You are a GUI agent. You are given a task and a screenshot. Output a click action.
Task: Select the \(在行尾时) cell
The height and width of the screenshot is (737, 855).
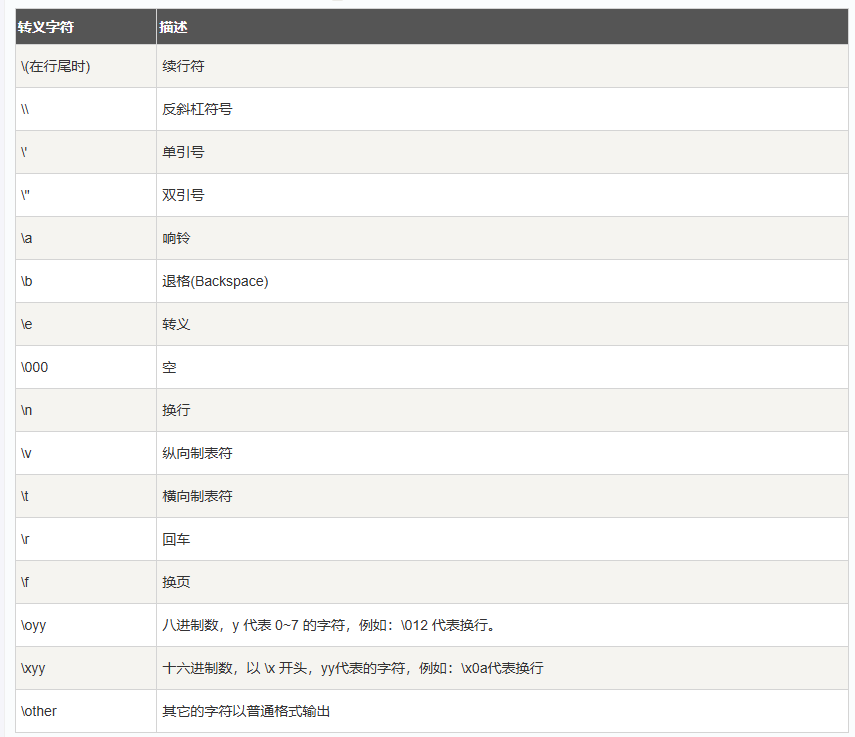pyautogui.click(x=56, y=66)
